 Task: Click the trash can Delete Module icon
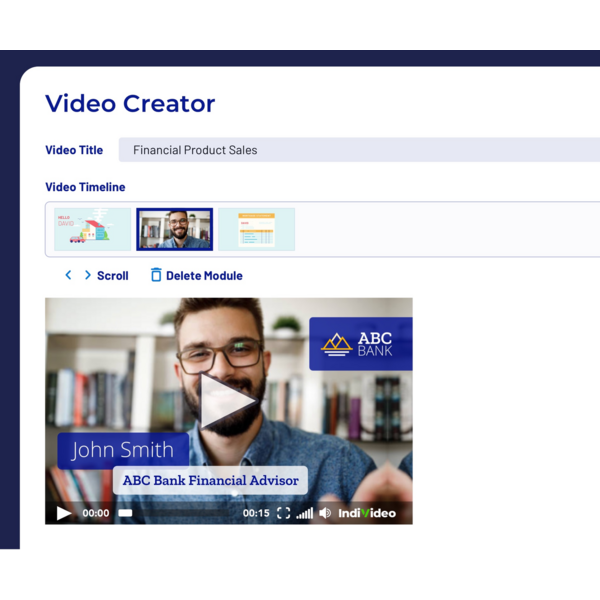(x=156, y=275)
